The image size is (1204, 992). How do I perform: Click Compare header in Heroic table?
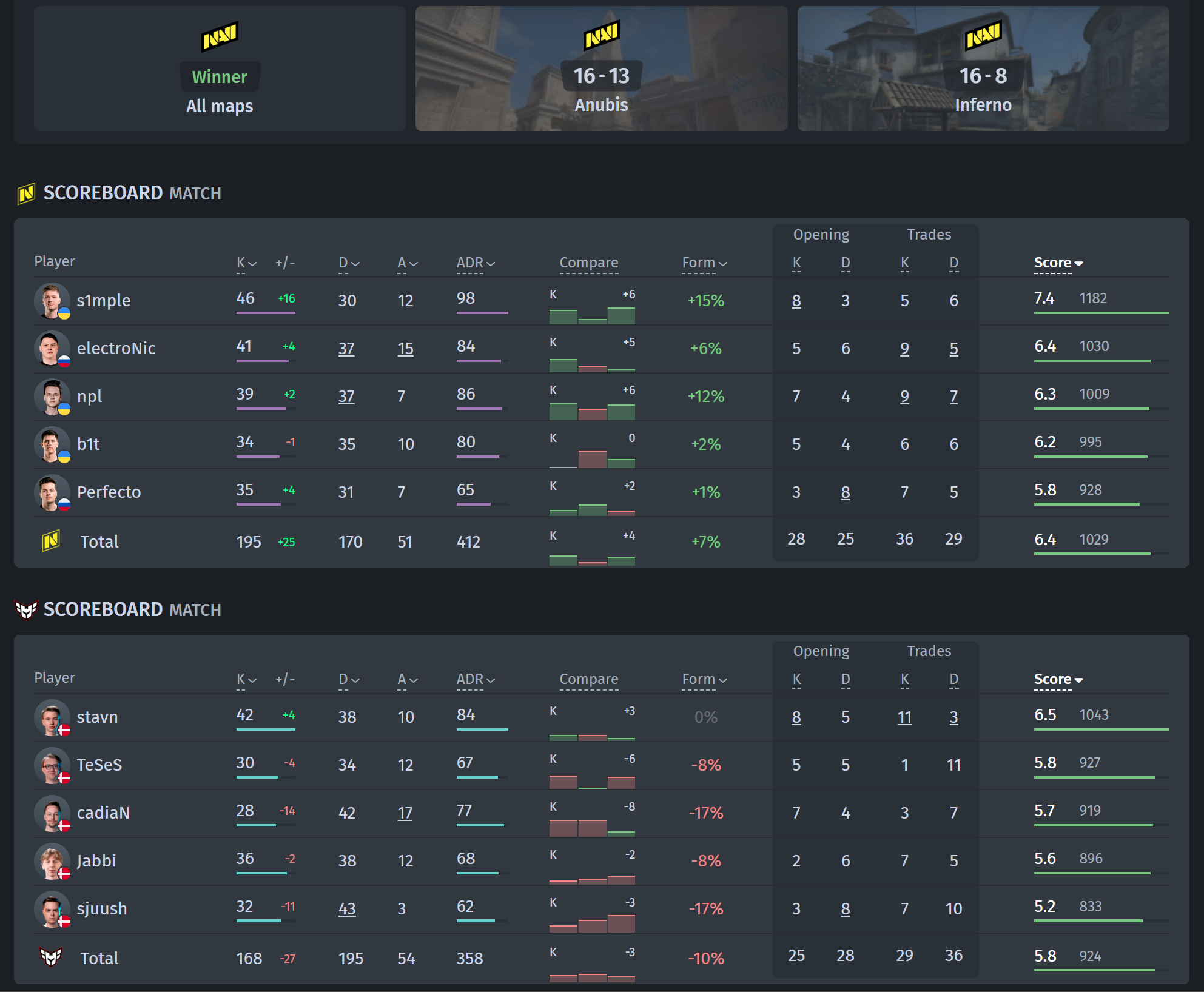click(x=589, y=680)
